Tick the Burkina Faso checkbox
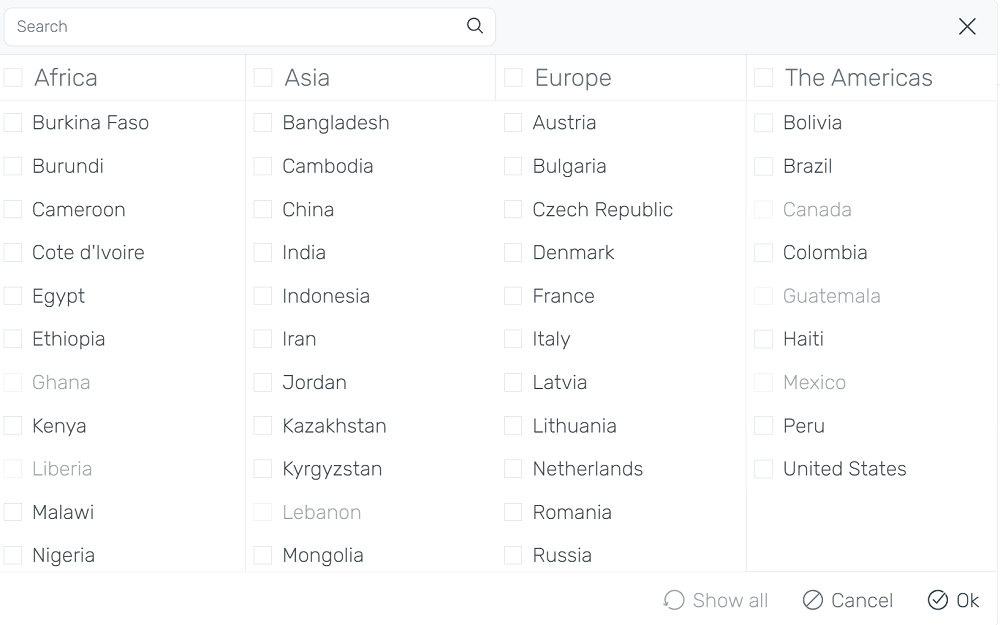This screenshot has height=625, width=1000. [13, 122]
